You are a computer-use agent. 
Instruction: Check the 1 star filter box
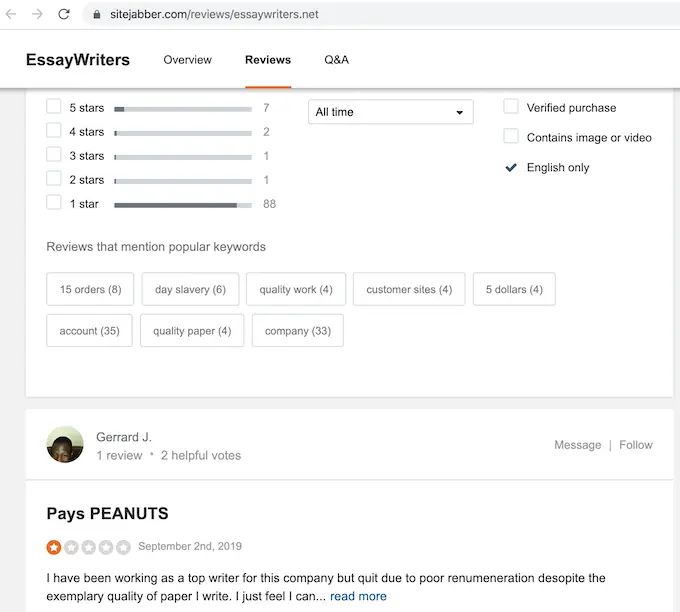[x=54, y=203]
